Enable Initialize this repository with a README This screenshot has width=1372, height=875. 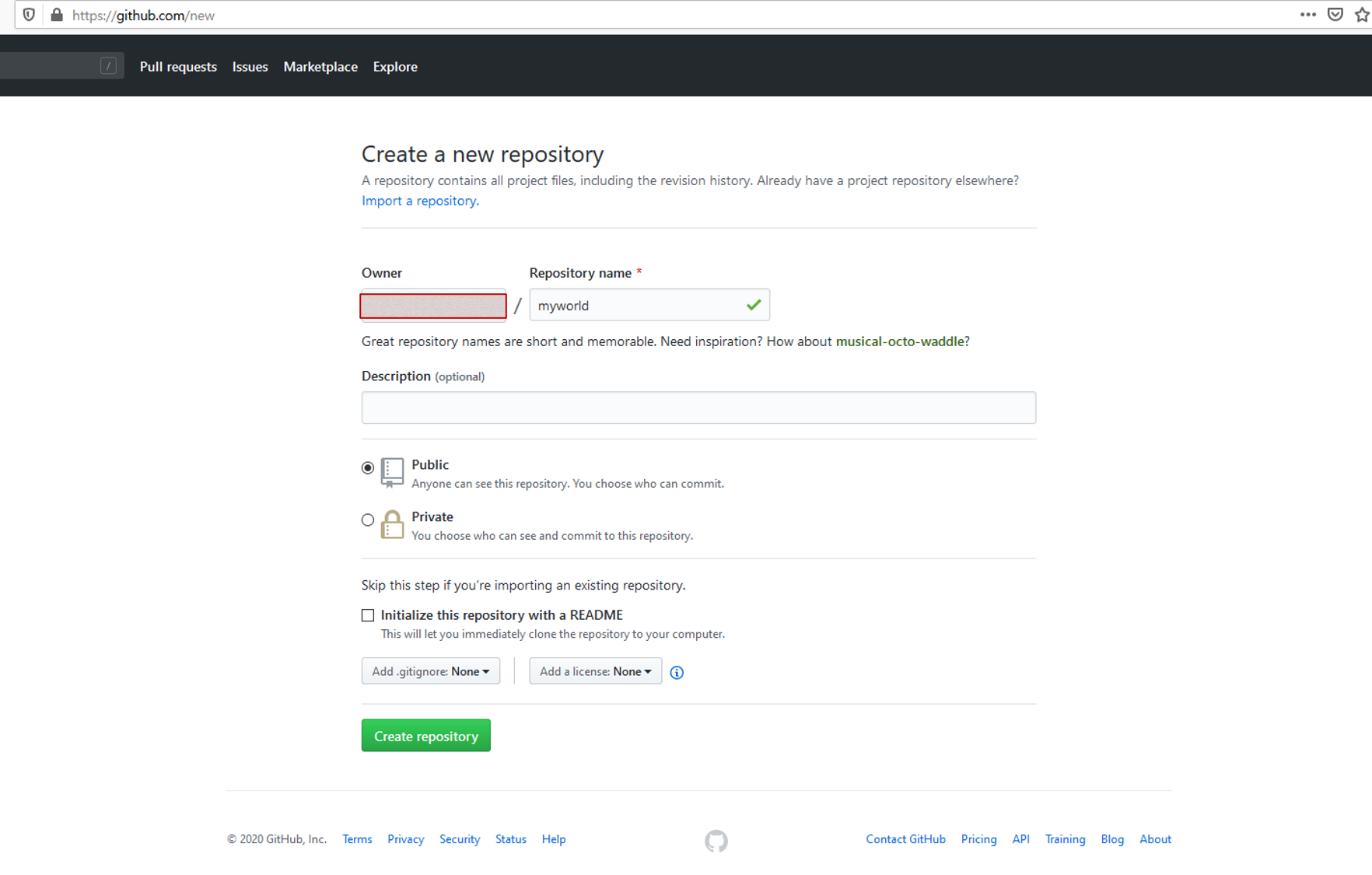(x=368, y=615)
